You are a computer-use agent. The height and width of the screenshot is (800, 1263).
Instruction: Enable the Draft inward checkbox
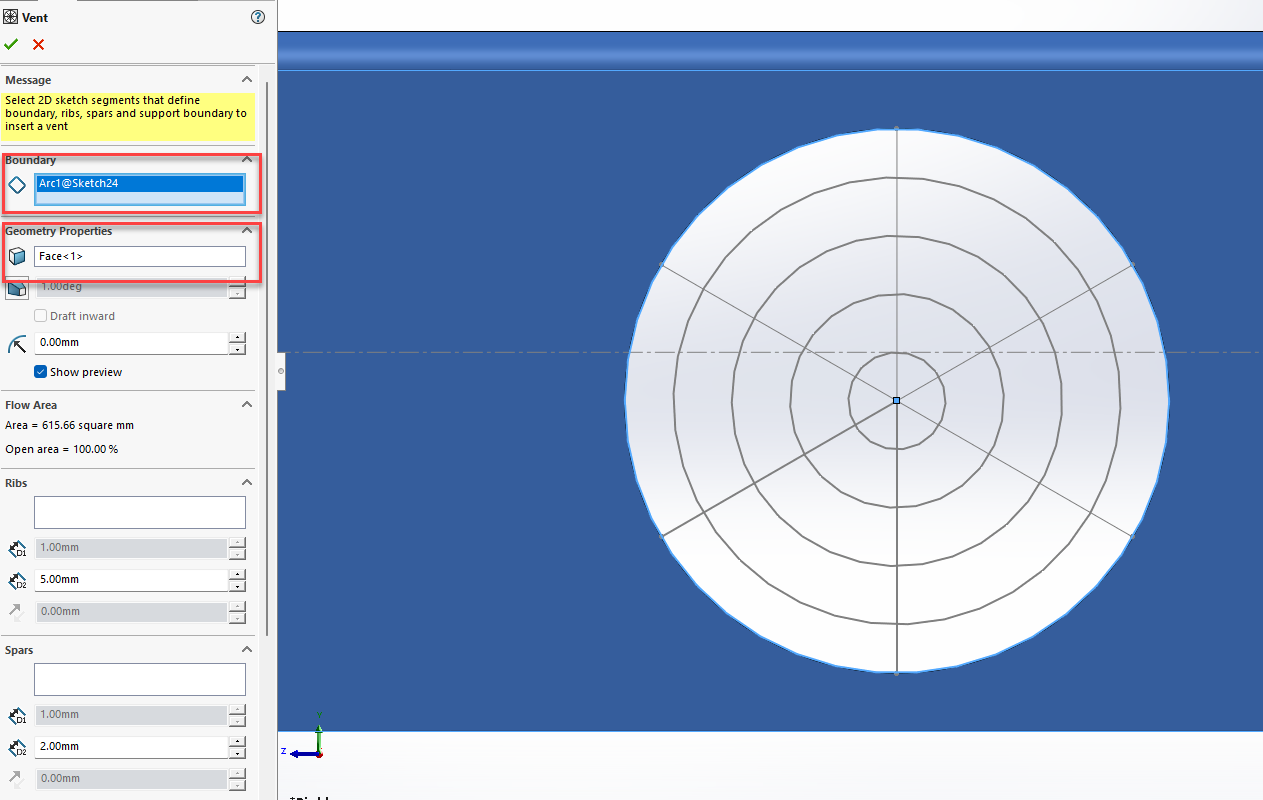(40, 315)
